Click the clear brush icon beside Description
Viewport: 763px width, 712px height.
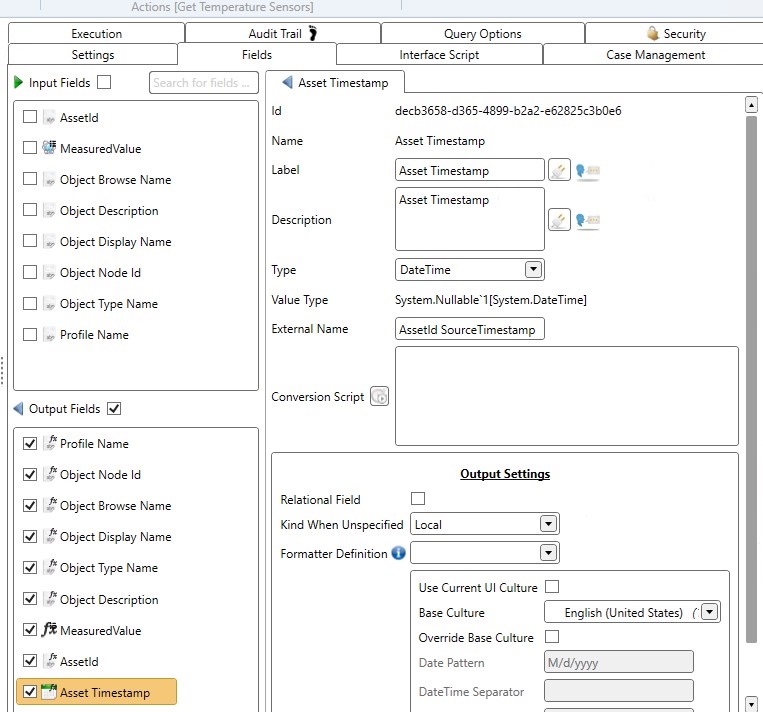(x=559, y=220)
